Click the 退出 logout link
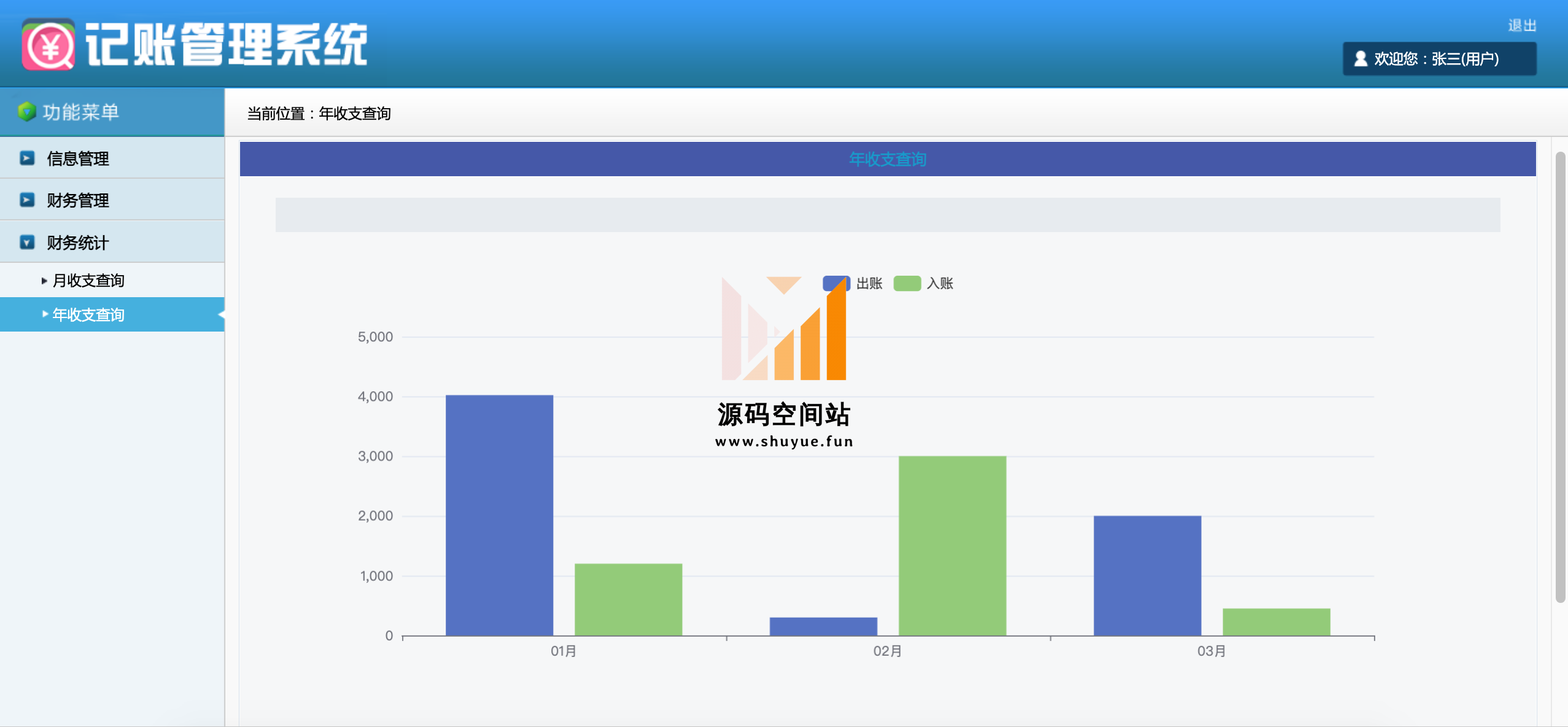The height and width of the screenshot is (727, 1568). click(1521, 25)
